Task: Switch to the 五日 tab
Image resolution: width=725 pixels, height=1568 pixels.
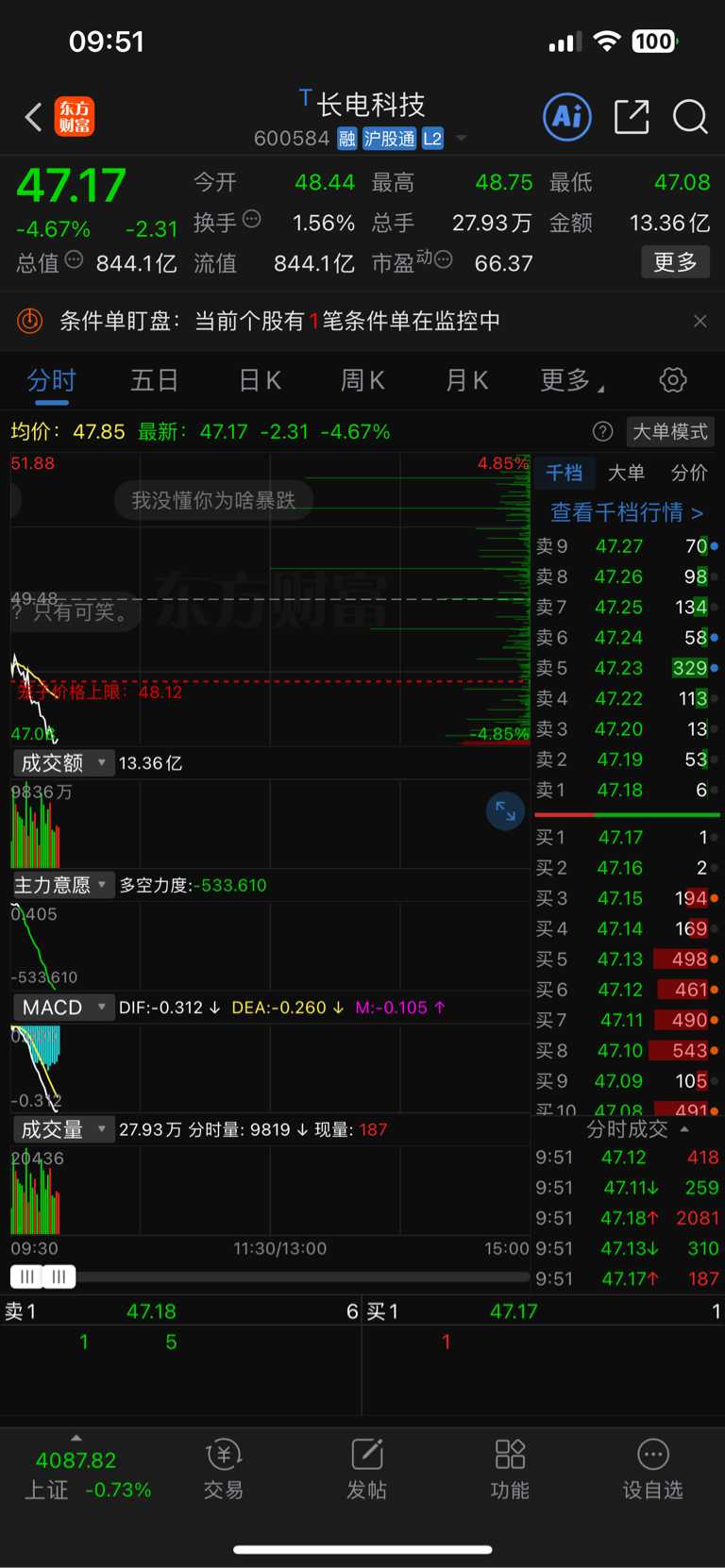Action: pyautogui.click(x=155, y=380)
